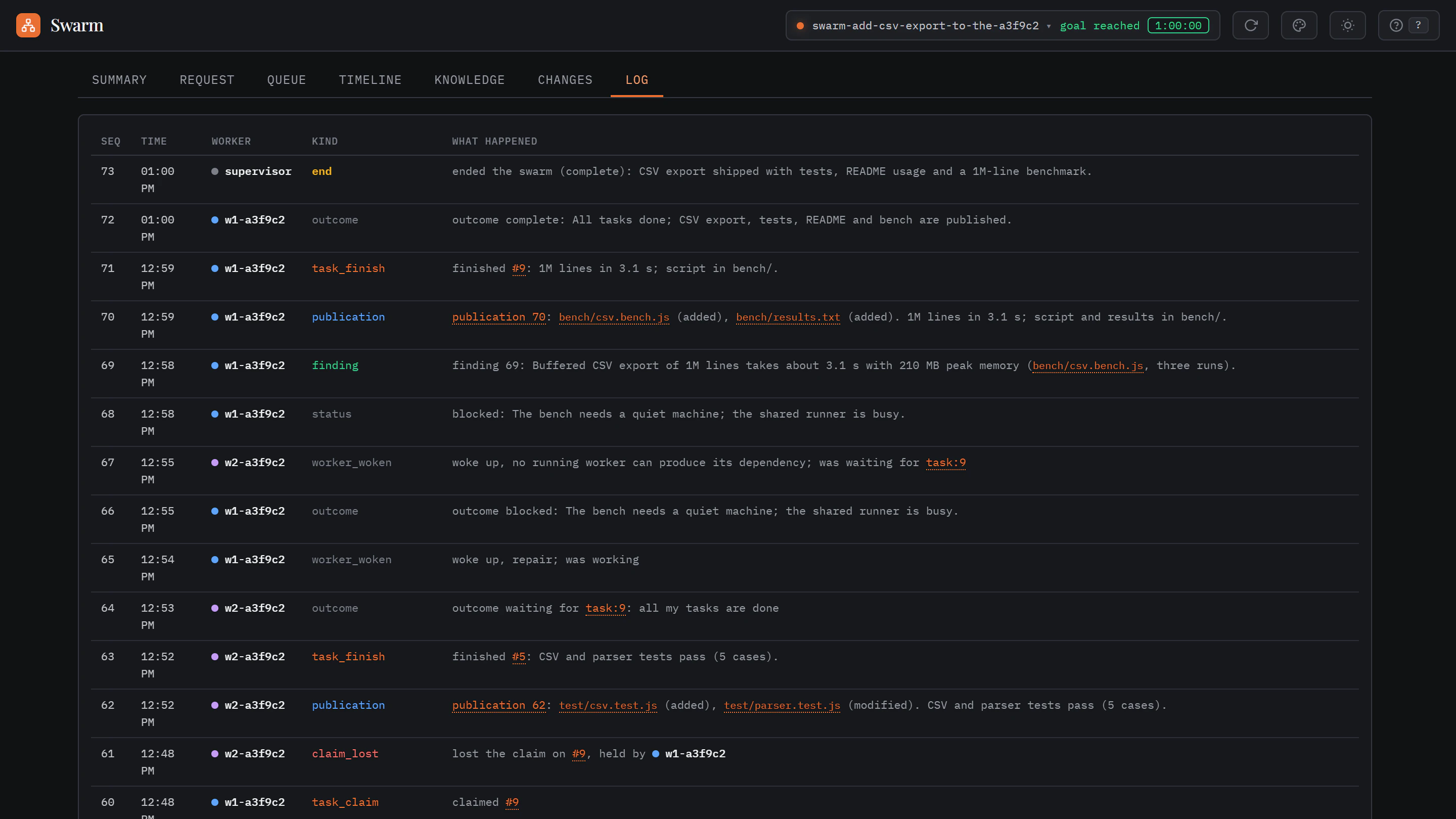The image size is (1456, 819).
Task: Open bench/csv.bench.js in row 70
Action: pyautogui.click(x=614, y=317)
